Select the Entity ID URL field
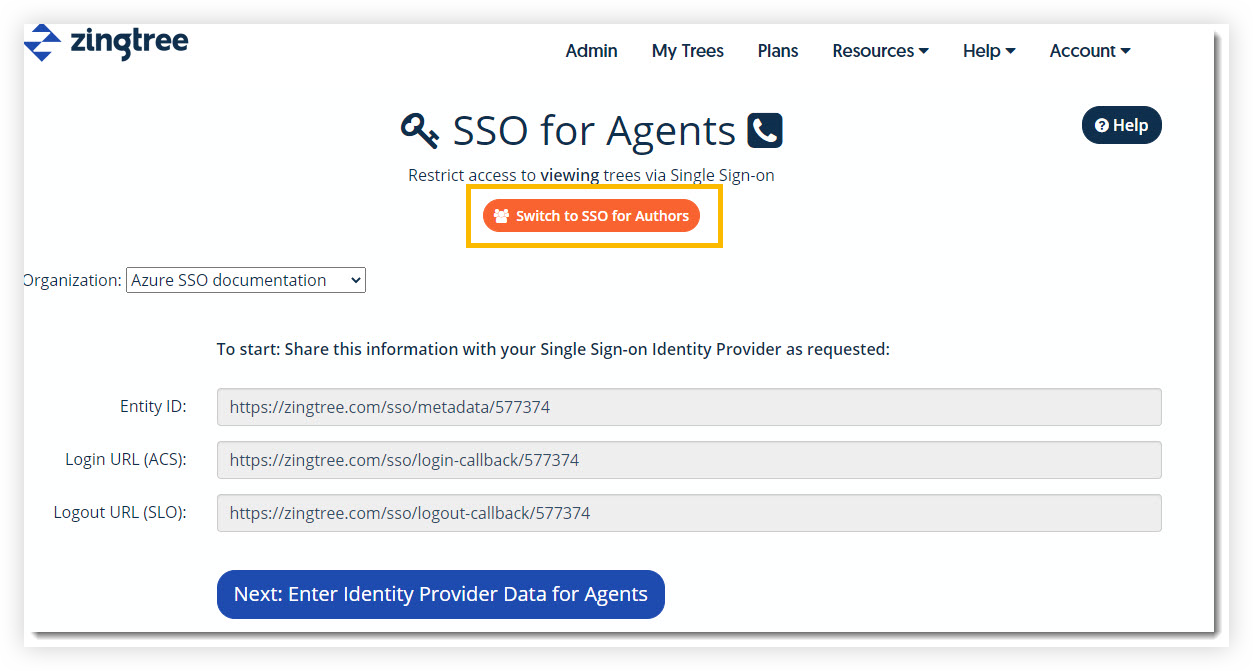The height and width of the screenshot is (671, 1253). pyautogui.click(x=689, y=406)
